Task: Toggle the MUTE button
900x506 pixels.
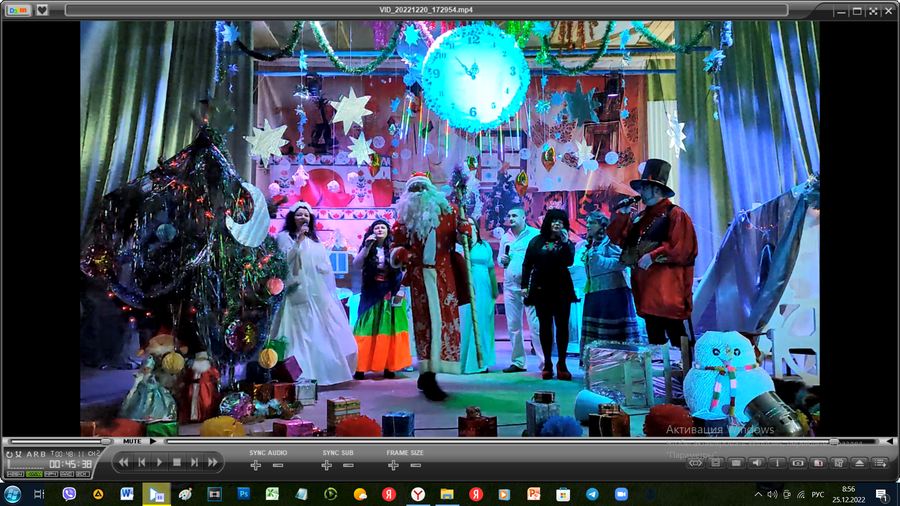Action: point(132,441)
